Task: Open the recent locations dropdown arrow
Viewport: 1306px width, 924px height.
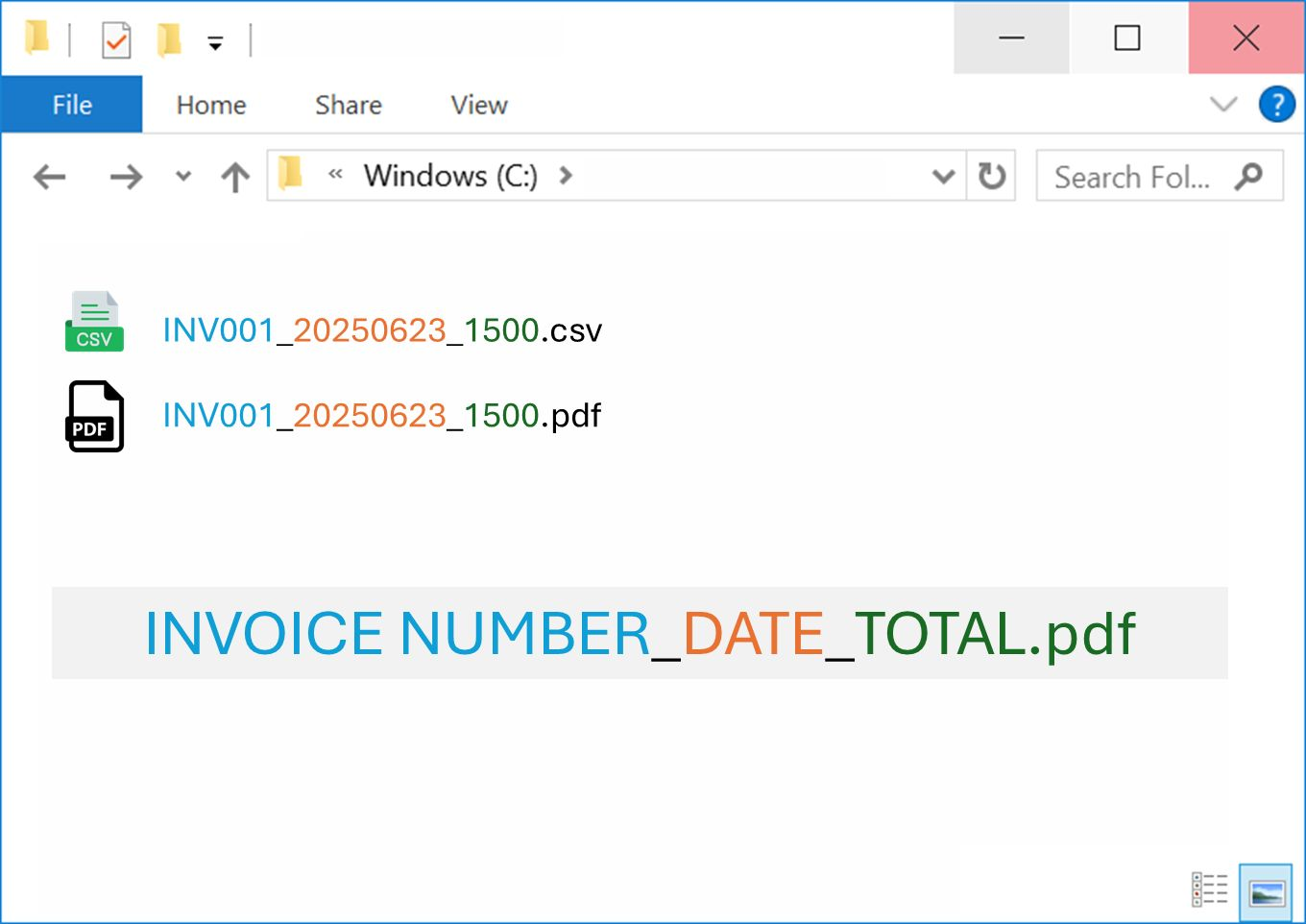Action: click(183, 177)
